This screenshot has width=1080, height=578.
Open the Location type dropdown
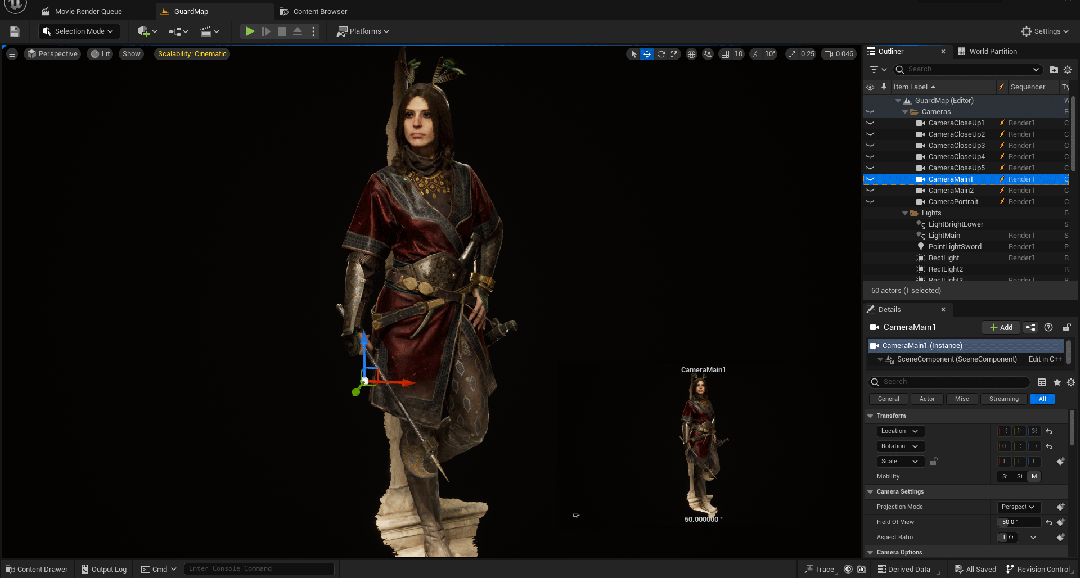tap(900, 431)
